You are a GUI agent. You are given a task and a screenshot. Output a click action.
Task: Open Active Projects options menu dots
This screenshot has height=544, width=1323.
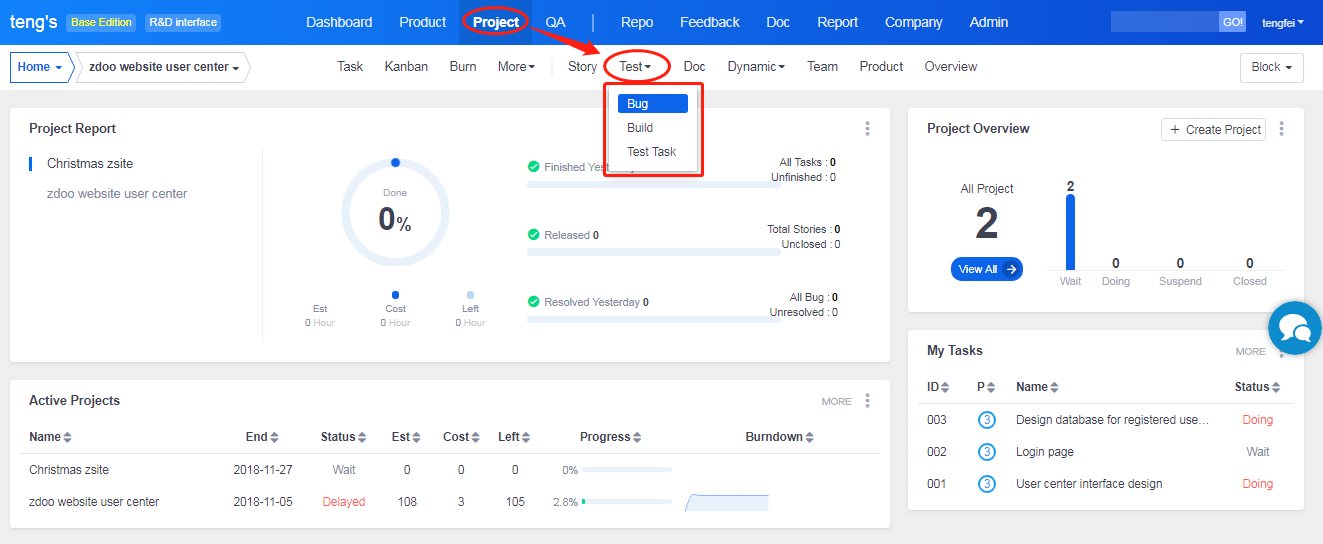pyautogui.click(x=867, y=401)
